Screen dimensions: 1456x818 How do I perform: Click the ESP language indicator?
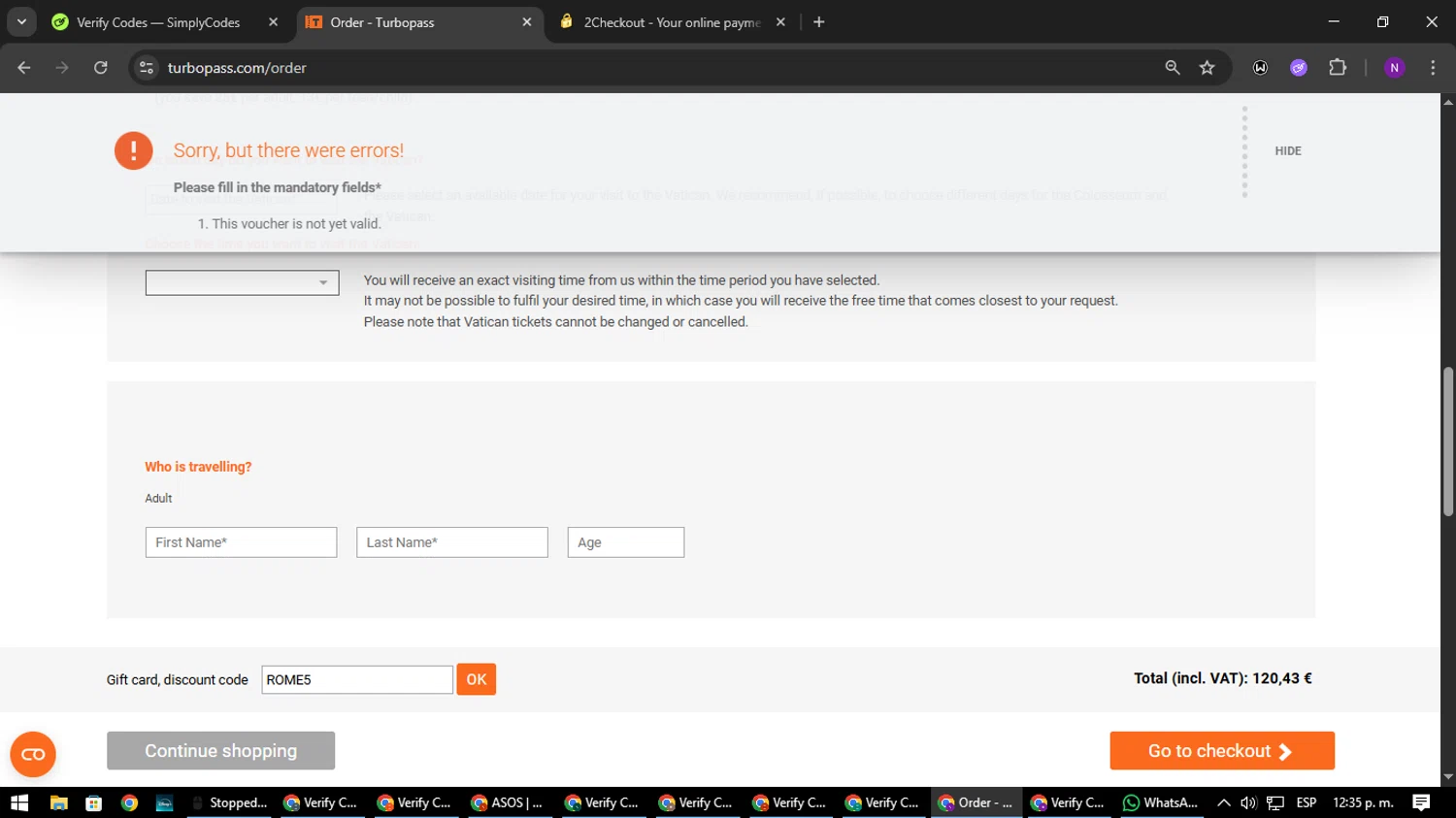point(1307,802)
